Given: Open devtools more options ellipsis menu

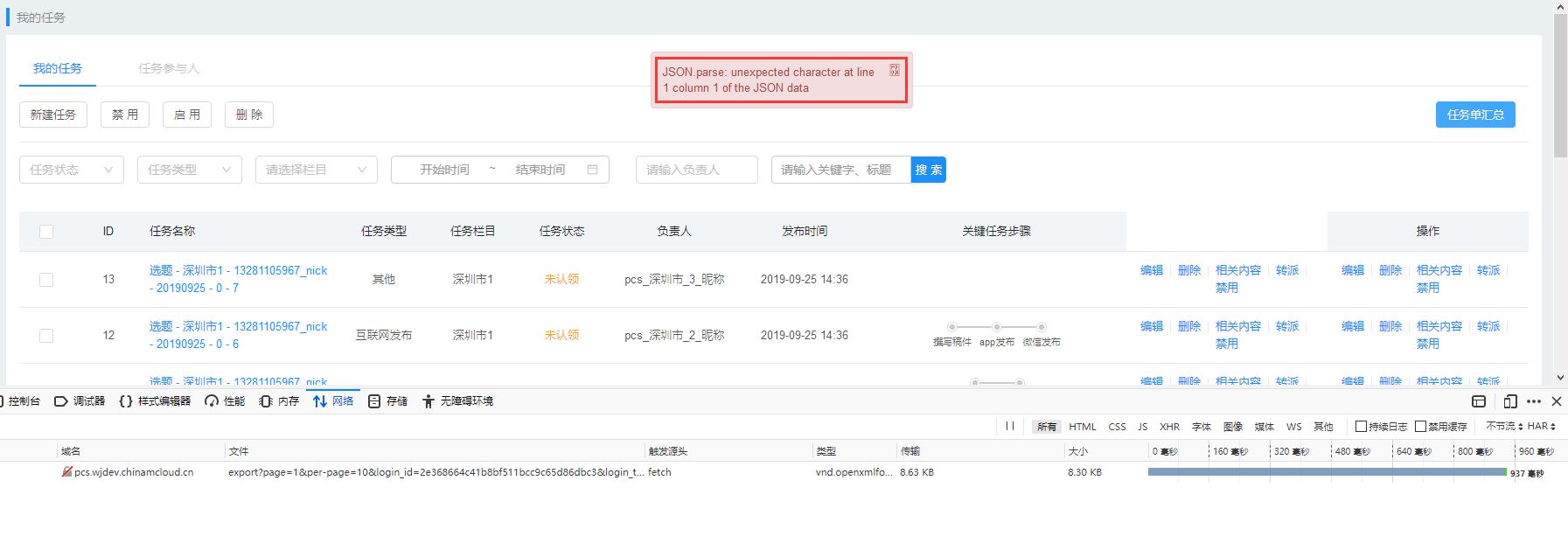Looking at the screenshot, I should (1534, 401).
